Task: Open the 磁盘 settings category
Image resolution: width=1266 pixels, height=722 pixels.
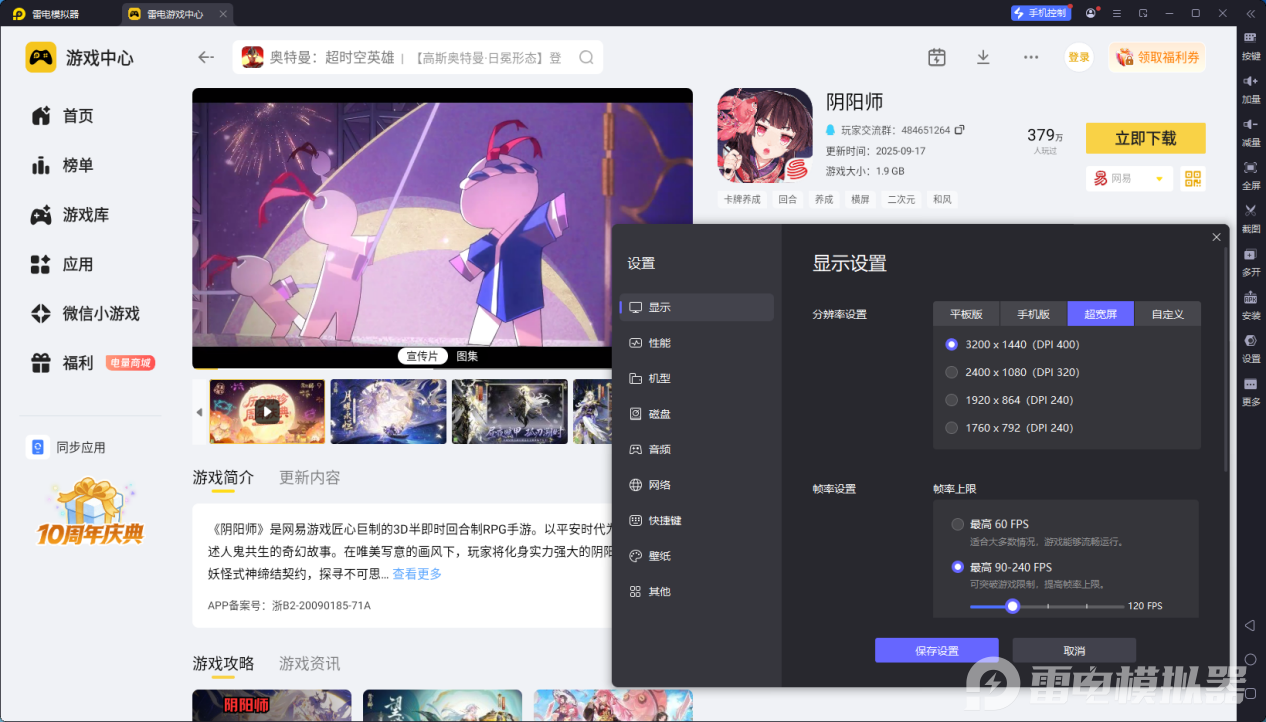Action: coord(697,414)
